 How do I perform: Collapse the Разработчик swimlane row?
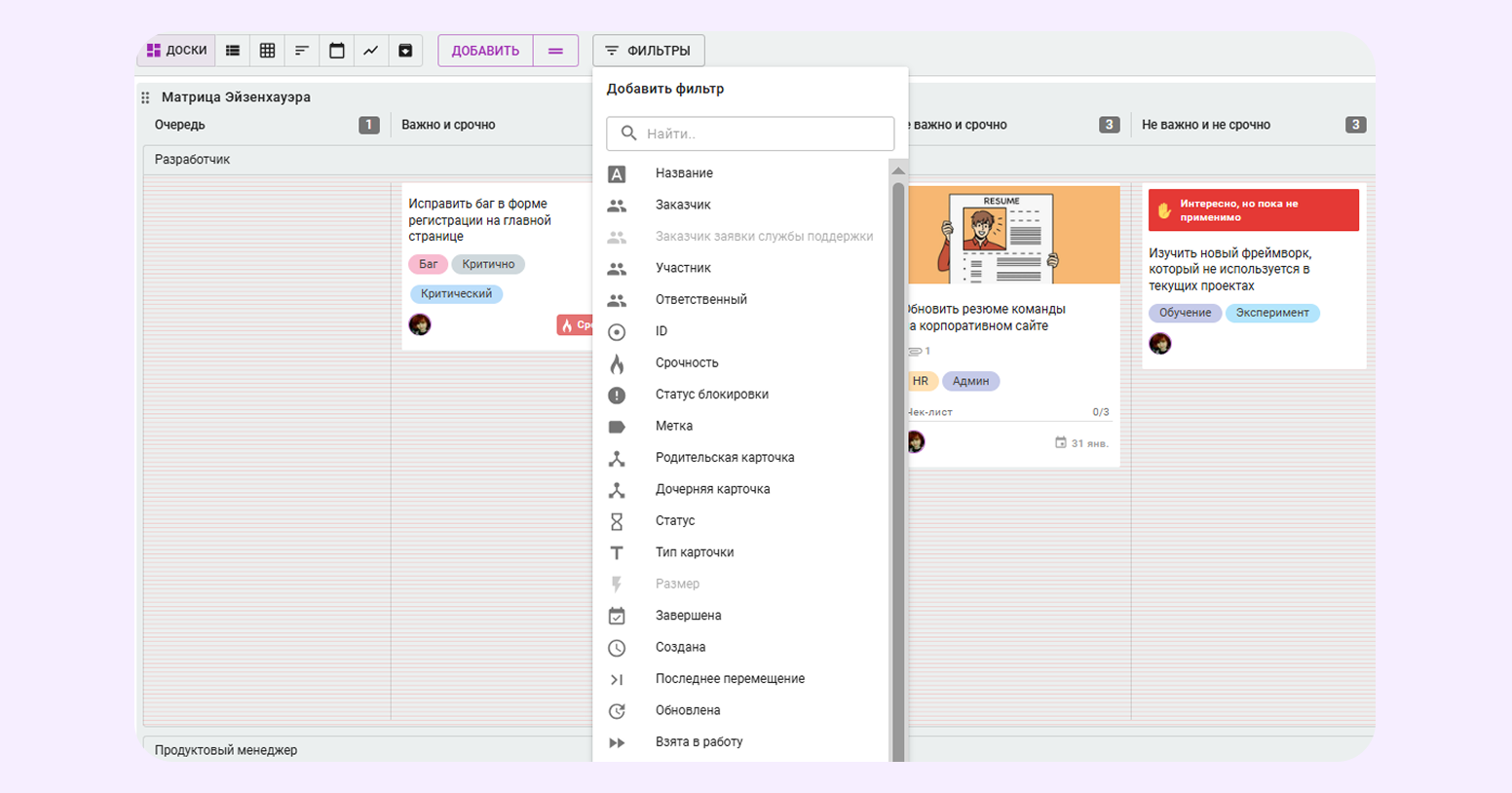(x=193, y=160)
